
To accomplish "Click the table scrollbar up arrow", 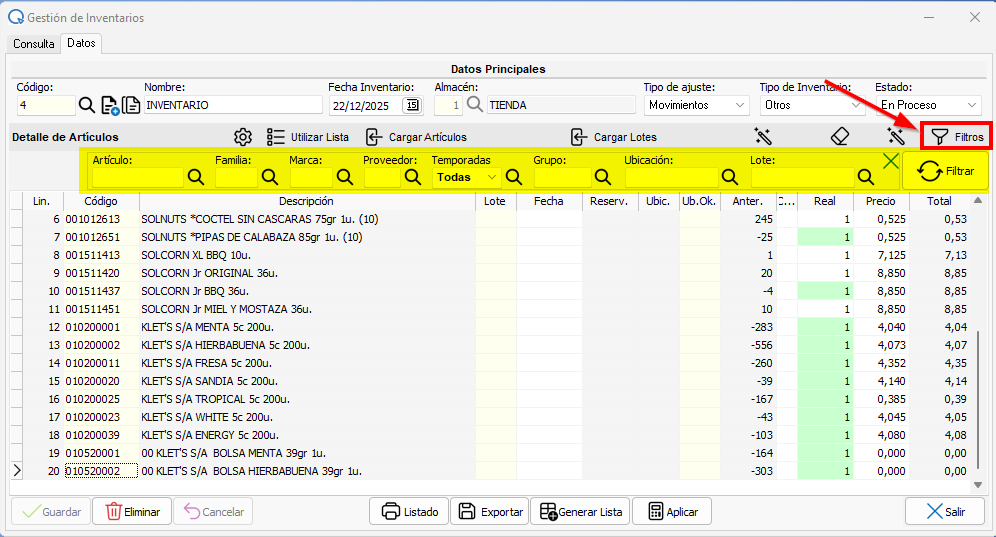I will [x=978, y=200].
